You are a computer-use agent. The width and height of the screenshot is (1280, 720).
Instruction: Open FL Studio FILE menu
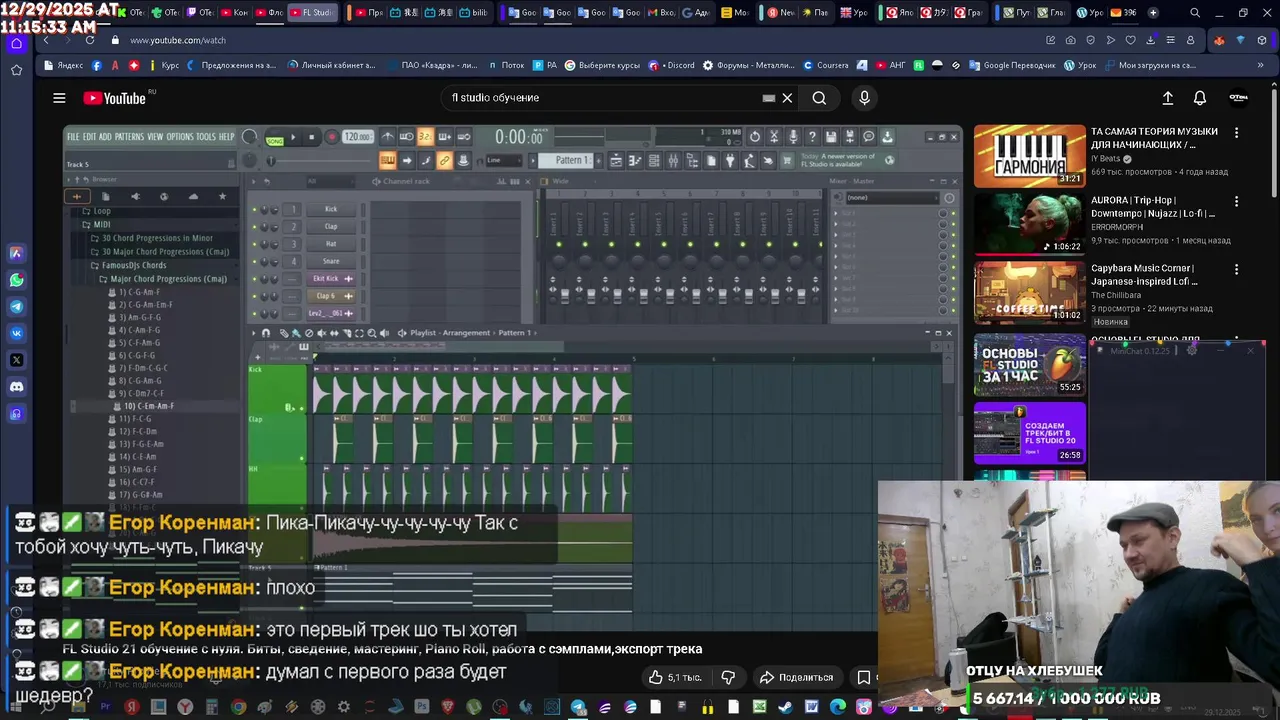(73, 137)
